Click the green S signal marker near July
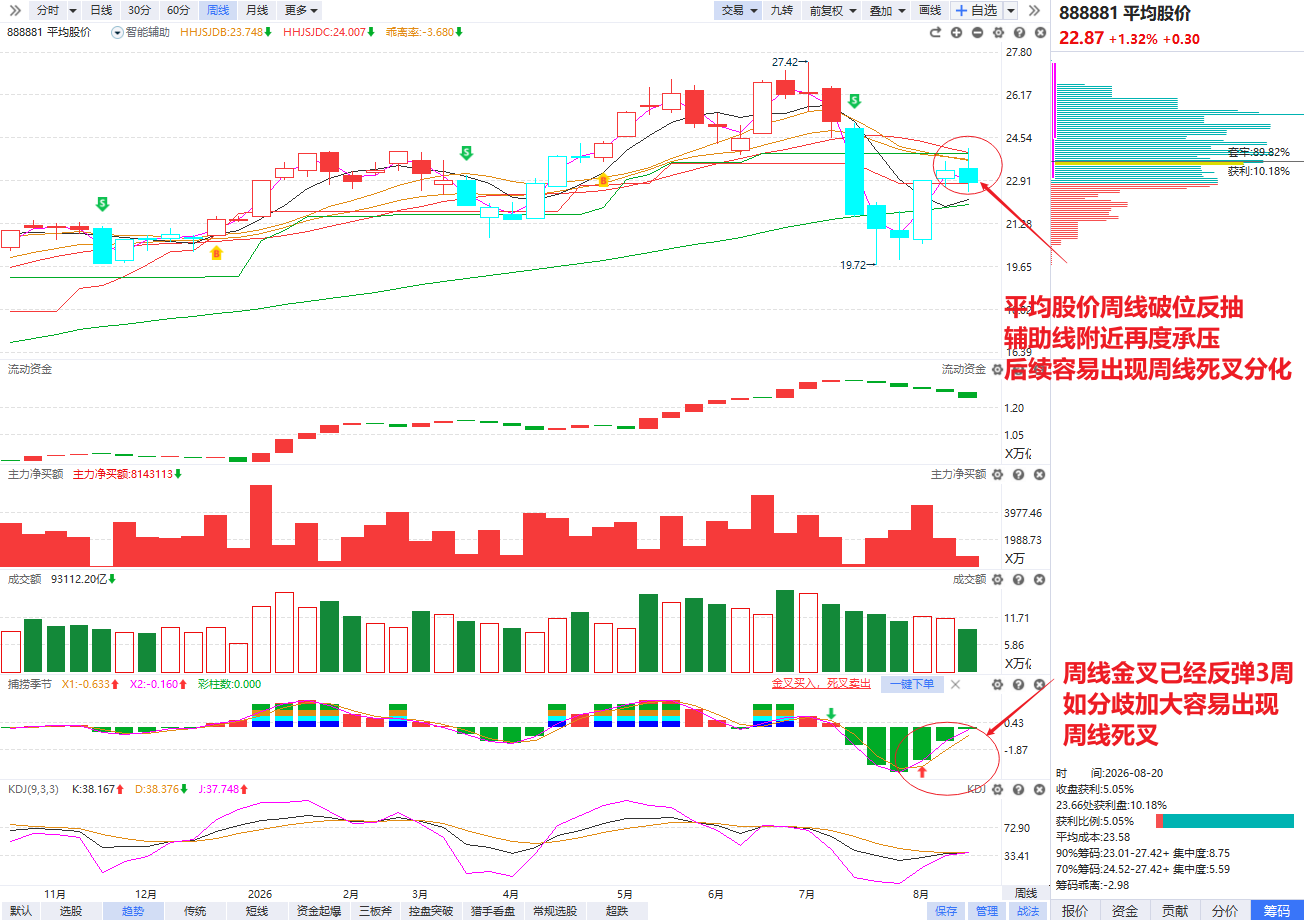 pyautogui.click(x=854, y=101)
